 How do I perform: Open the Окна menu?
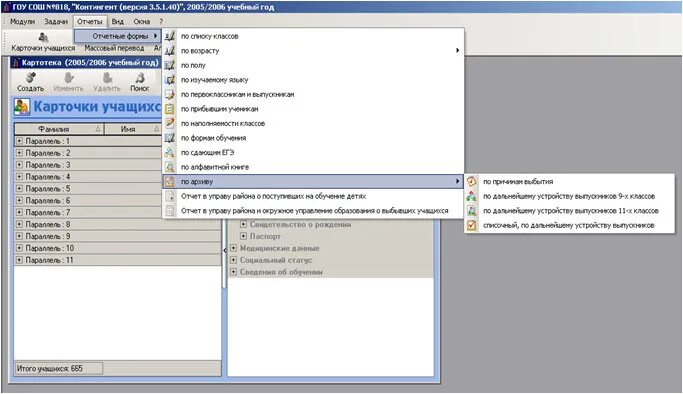142,21
